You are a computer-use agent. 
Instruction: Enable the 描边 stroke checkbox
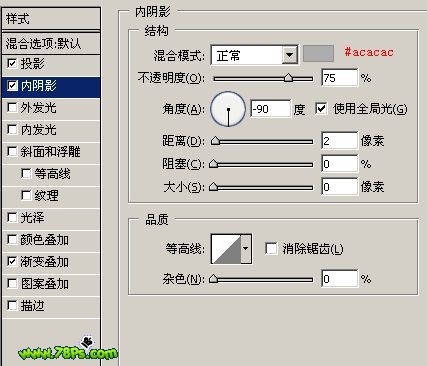coord(12,305)
